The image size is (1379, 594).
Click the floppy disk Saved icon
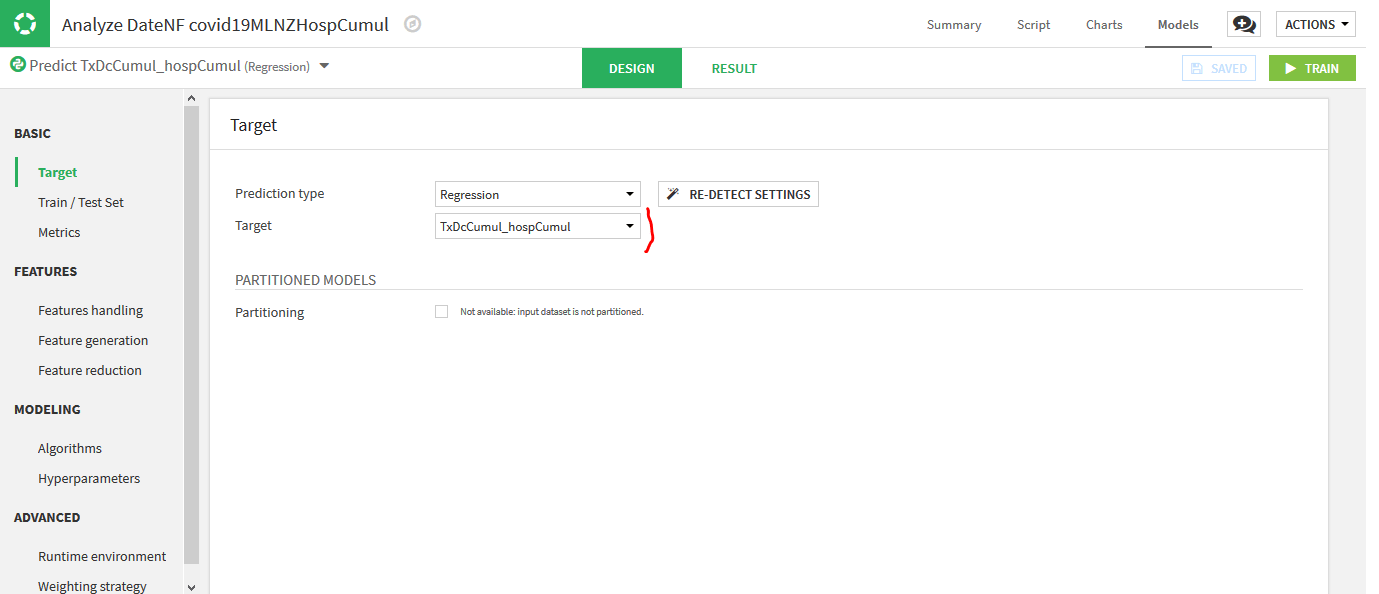[1197, 69]
